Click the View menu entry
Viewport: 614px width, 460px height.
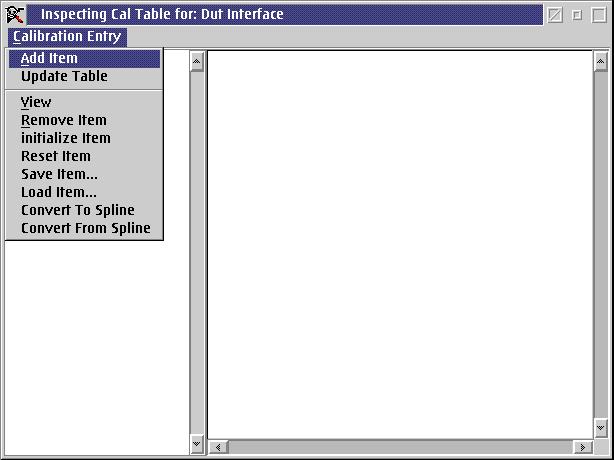tap(84, 102)
